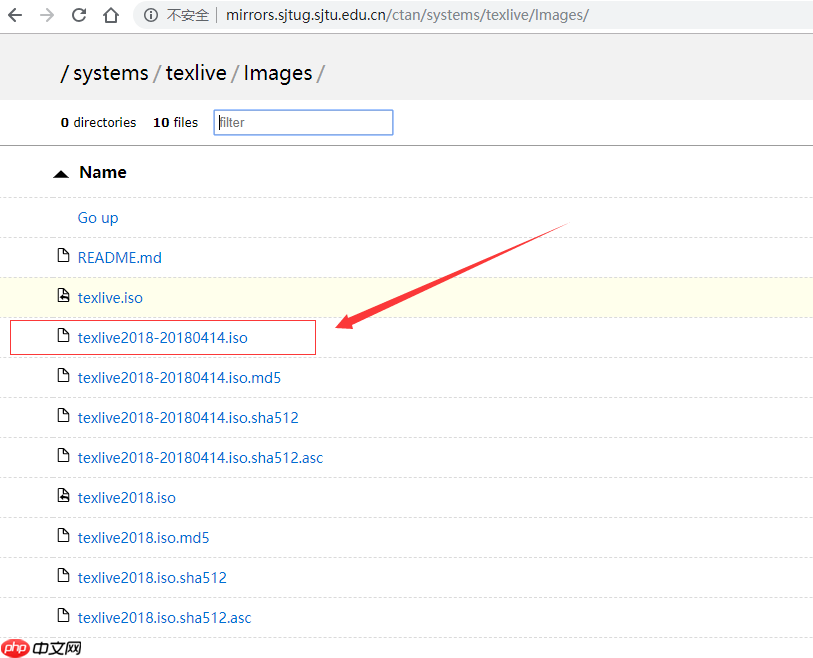
Task: Go to browser home page icon
Action: point(112,15)
